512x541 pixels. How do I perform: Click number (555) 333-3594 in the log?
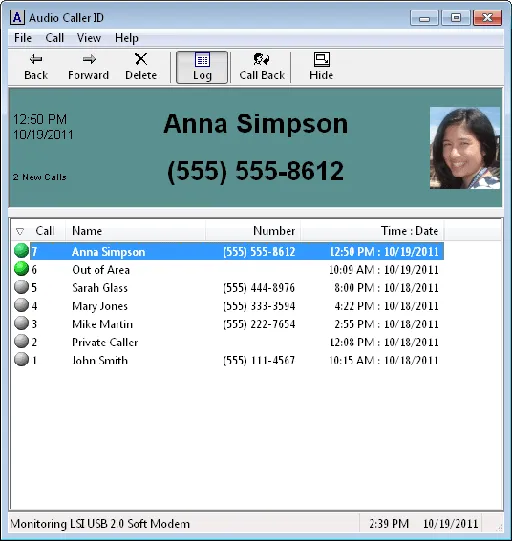click(259, 306)
